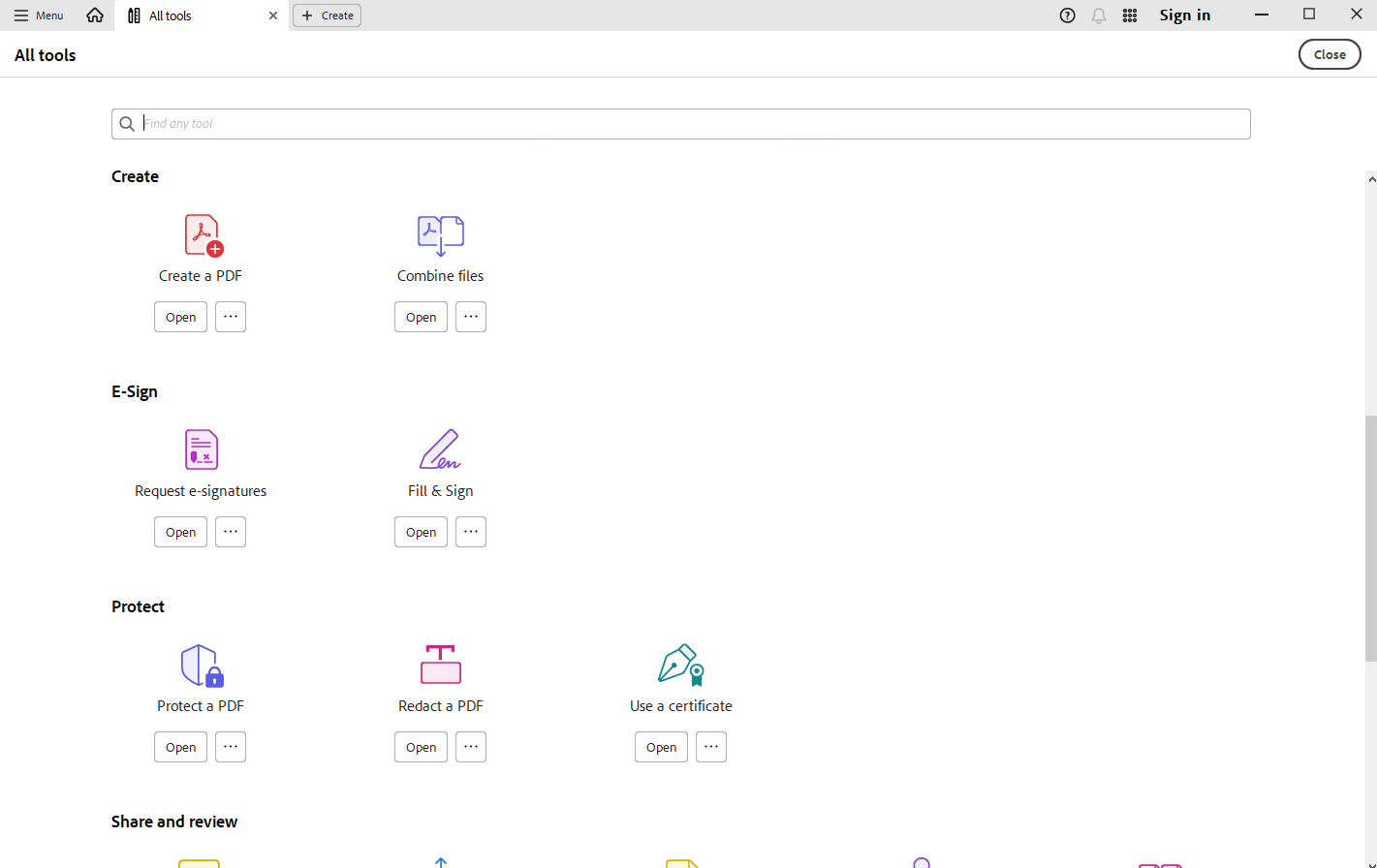The width and height of the screenshot is (1377, 868).
Task: Click the Use a certificate icon
Action: pos(680,665)
